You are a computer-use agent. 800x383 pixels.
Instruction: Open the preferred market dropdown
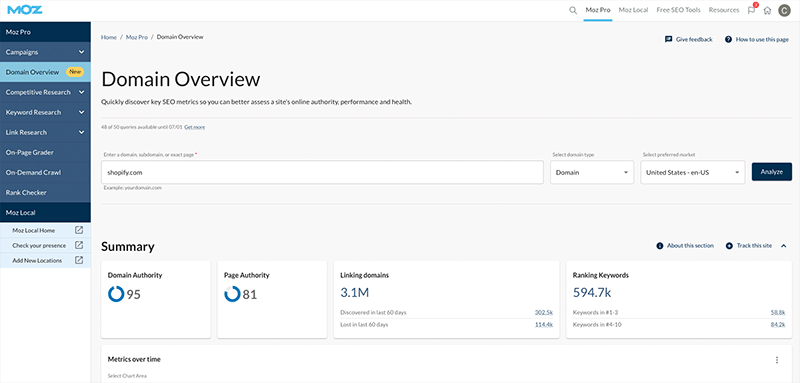pos(692,172)
